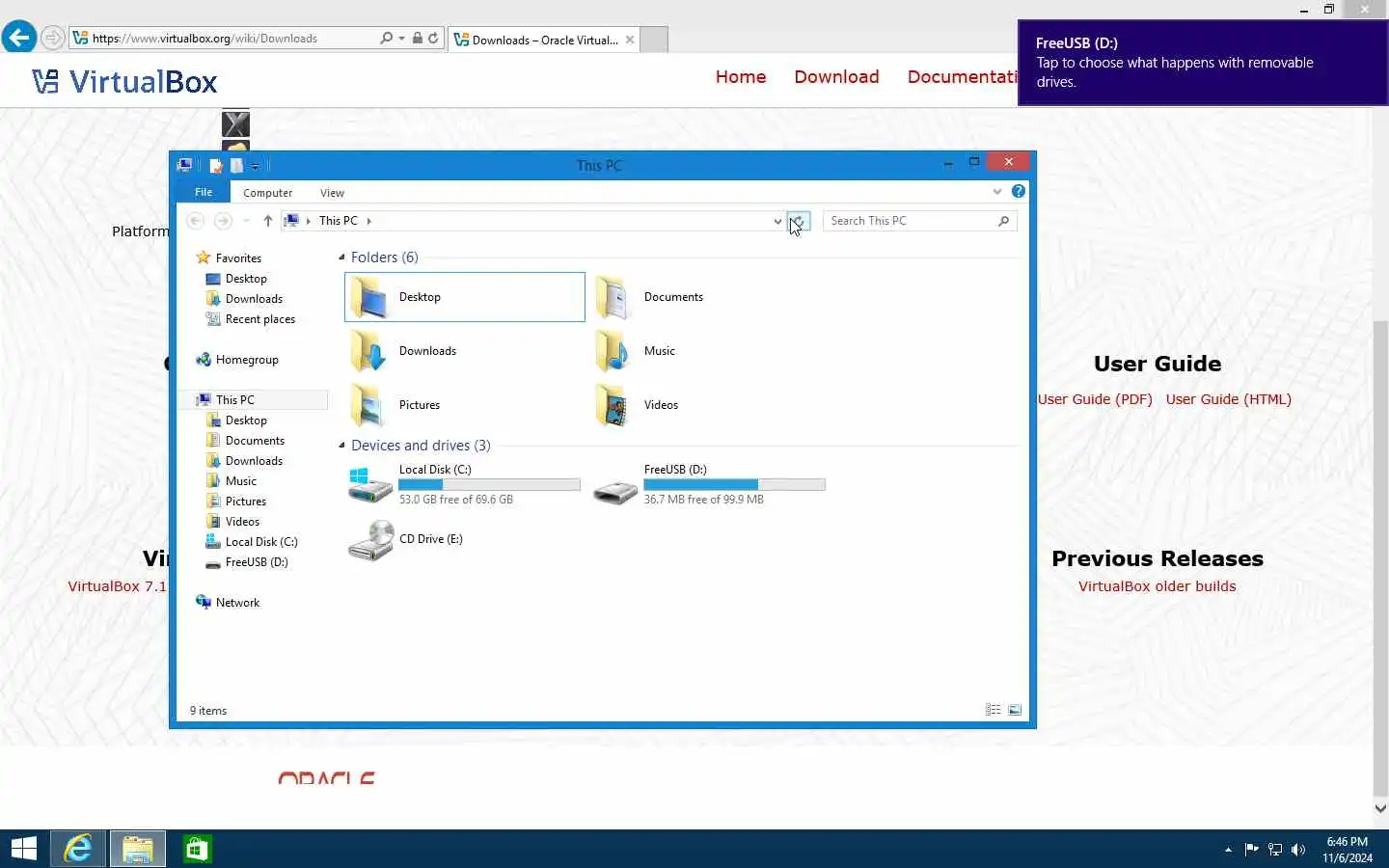Click the Properties icon in Explorer quick access toolbar
The image size is (1389, 868).
(216, 166)
